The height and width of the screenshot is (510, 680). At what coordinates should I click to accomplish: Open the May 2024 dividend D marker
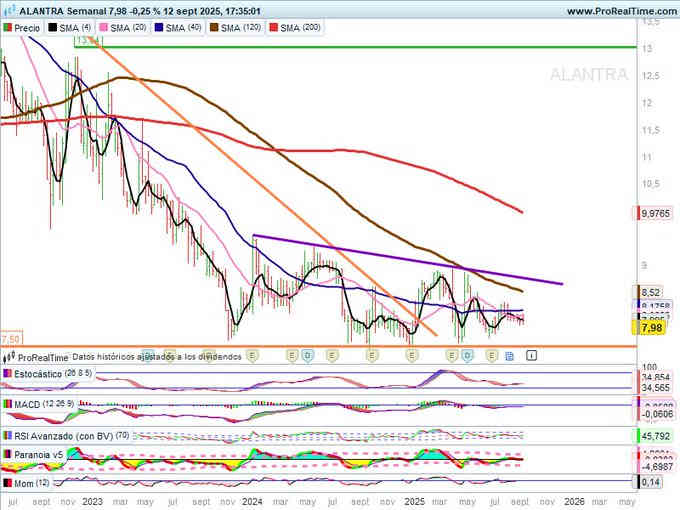coord(307,356)
